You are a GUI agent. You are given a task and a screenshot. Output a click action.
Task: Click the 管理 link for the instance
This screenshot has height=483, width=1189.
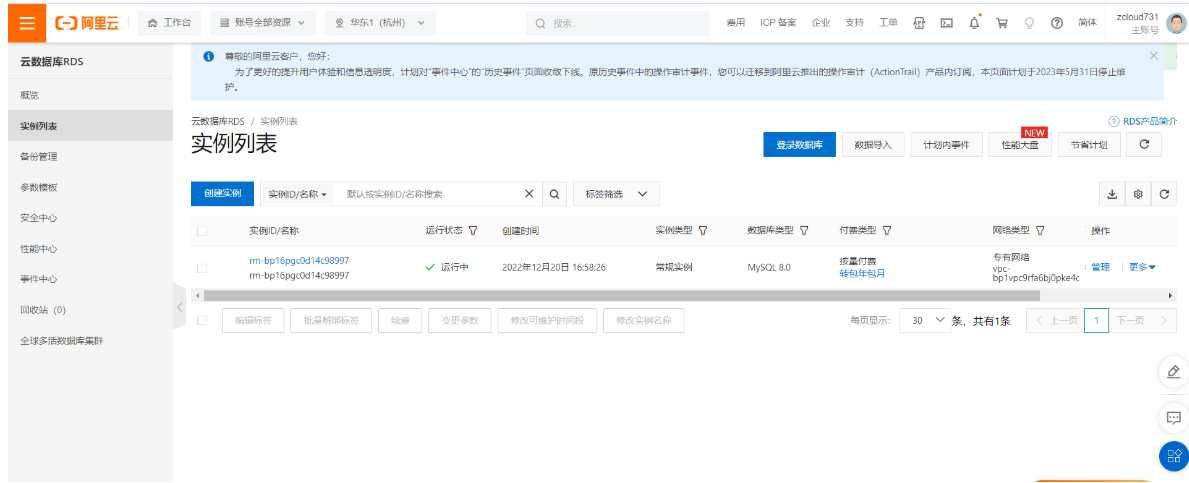coord(1100,267)
